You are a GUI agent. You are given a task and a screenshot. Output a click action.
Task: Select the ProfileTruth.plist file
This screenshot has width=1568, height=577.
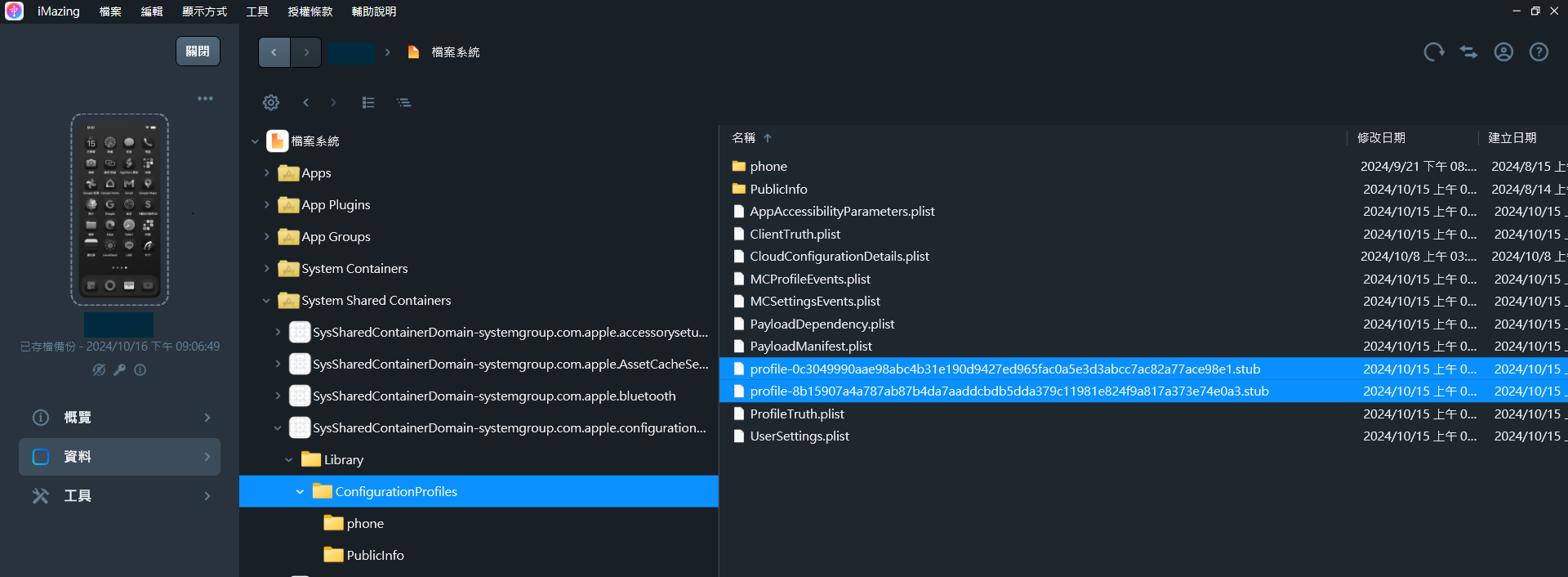click(x=796, y=414)
